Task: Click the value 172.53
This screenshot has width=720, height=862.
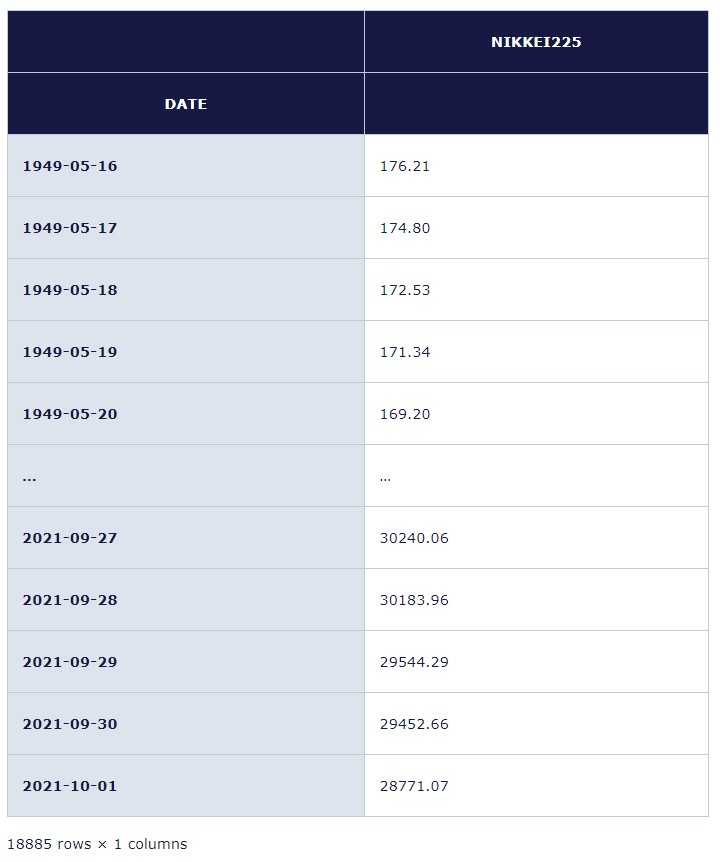Action: coord(405,290)
